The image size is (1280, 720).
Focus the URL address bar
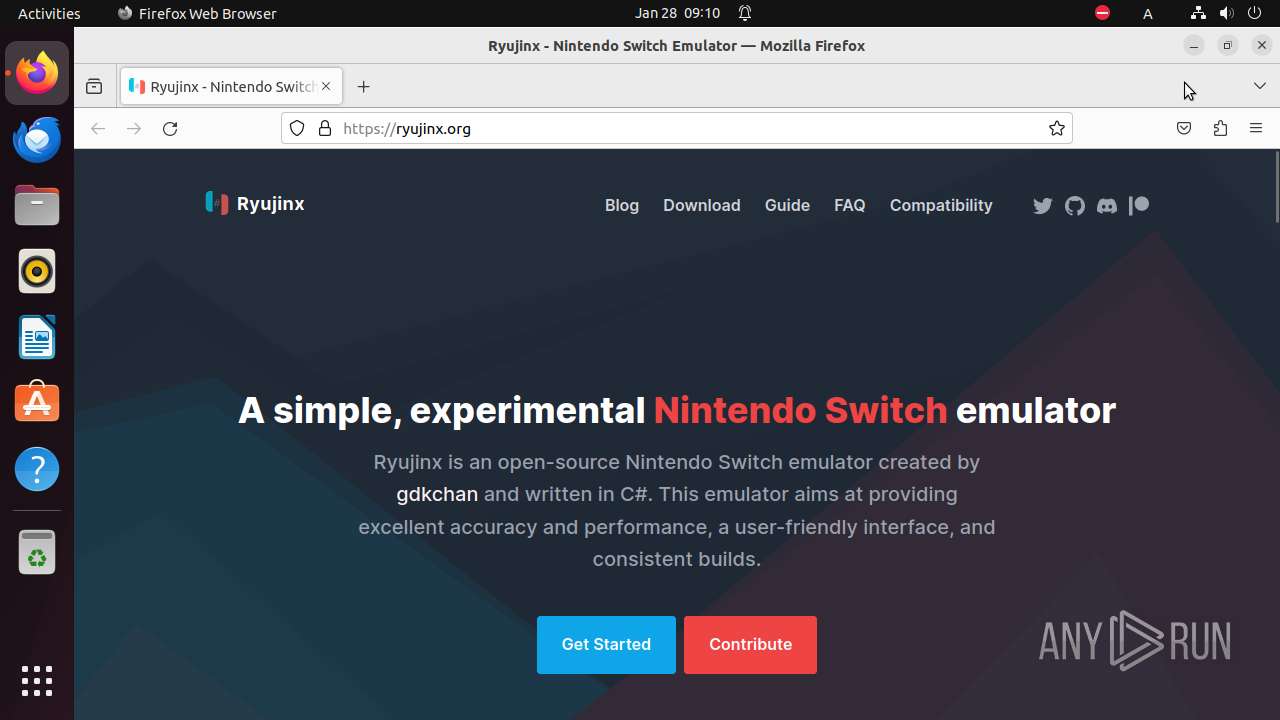click(677, 128)
